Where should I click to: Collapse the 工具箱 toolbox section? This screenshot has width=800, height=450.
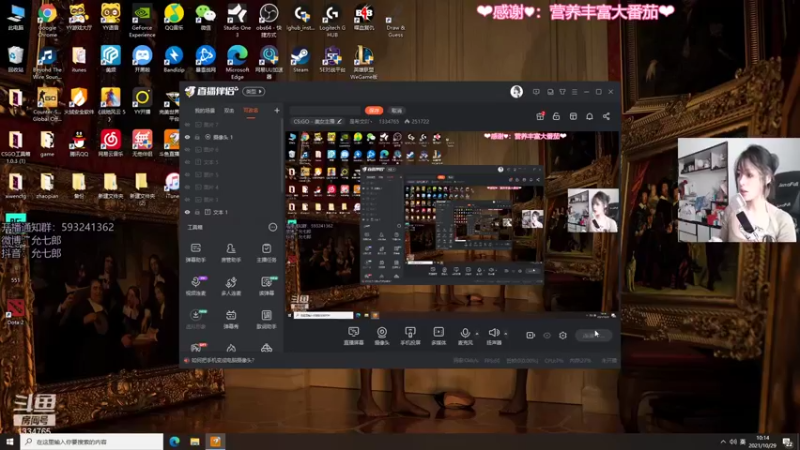point(272,227)
